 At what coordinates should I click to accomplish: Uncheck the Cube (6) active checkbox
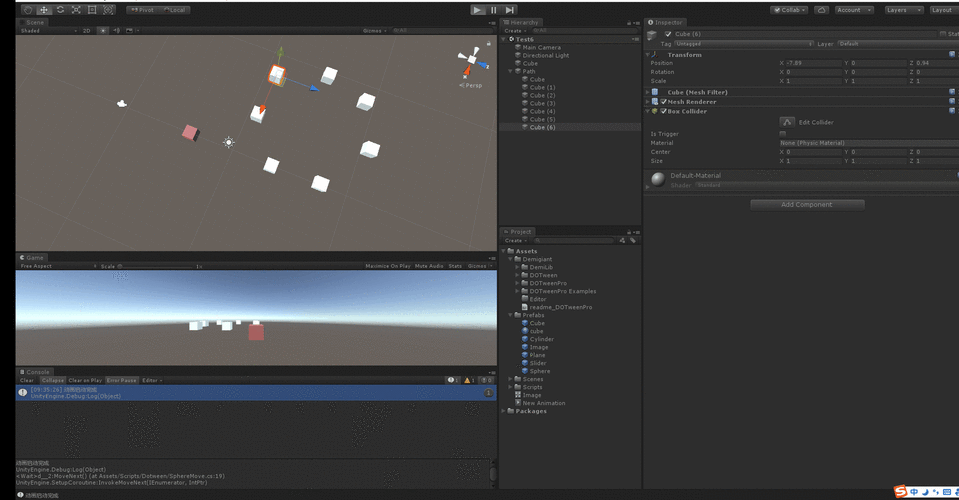(x=668, y=34)
